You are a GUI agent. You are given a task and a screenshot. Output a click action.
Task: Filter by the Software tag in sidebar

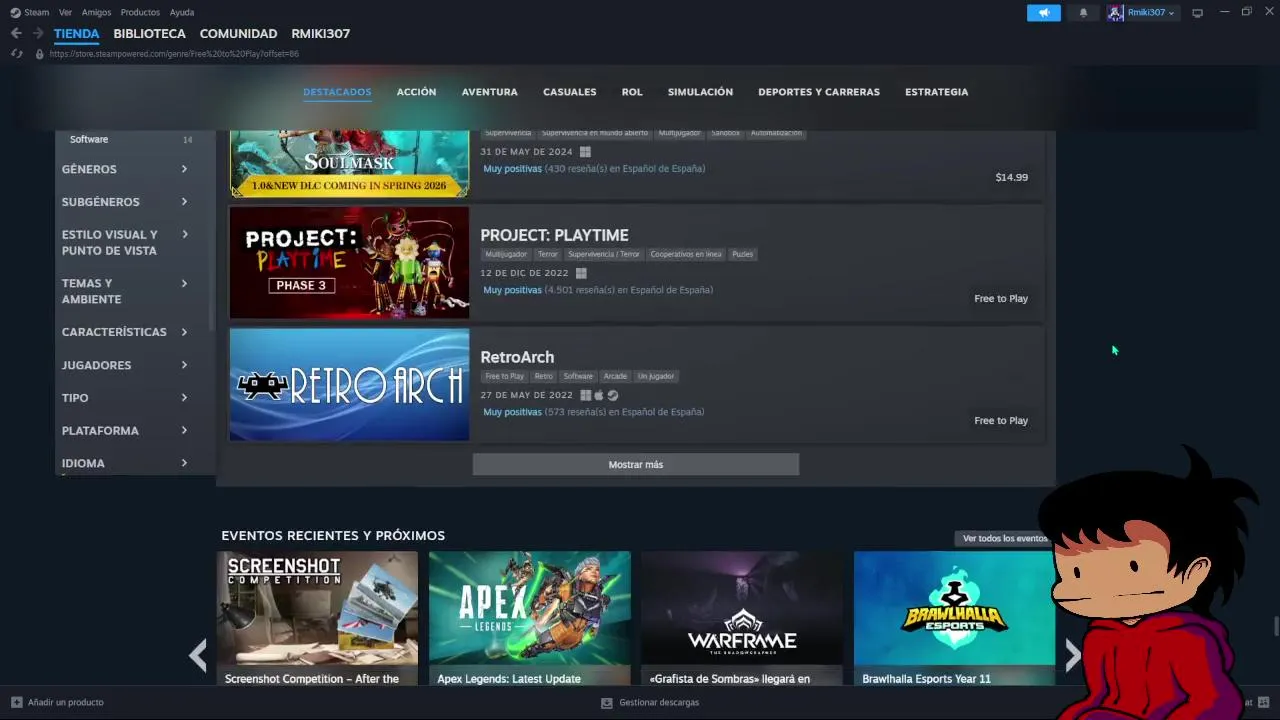point(89,139)
